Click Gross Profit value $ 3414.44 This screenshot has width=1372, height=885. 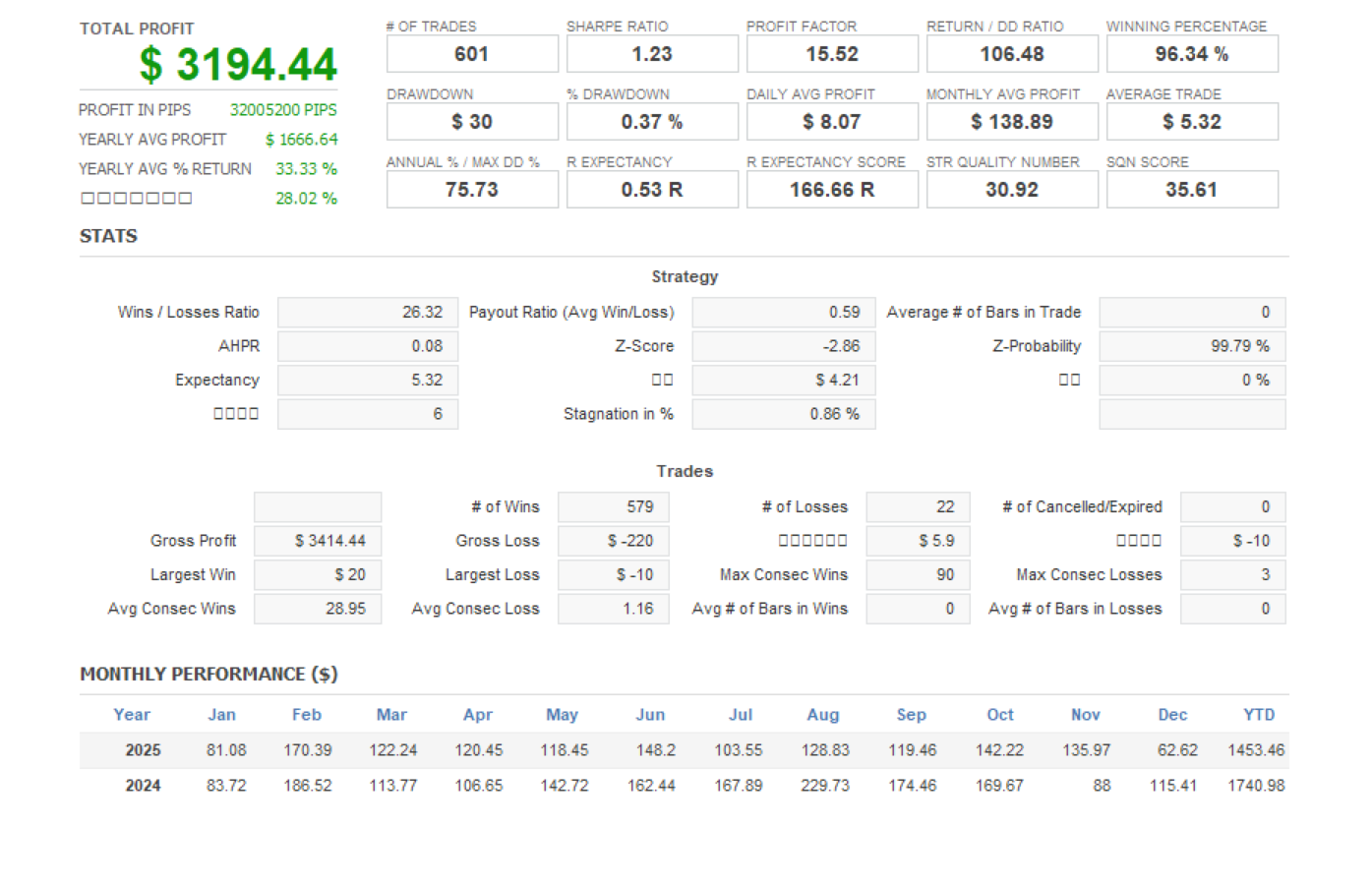click(x=318, y=541)
